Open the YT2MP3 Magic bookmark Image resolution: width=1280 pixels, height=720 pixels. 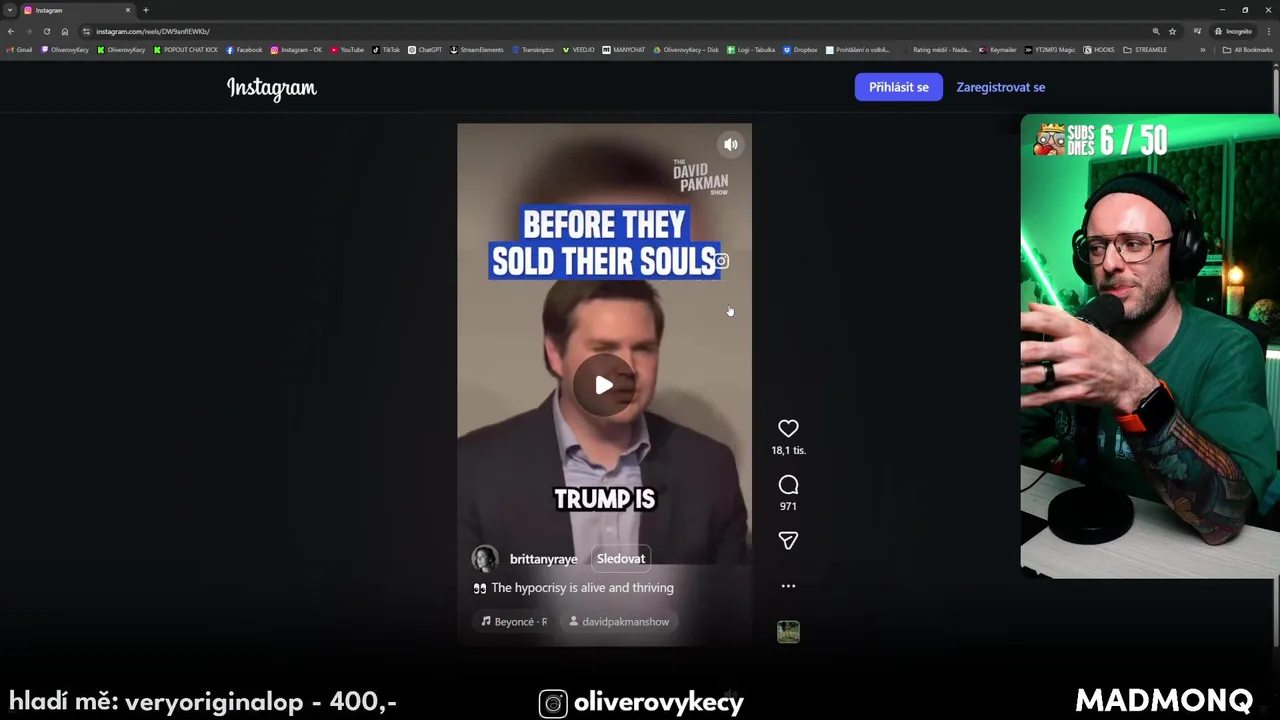pos(1050,50)
